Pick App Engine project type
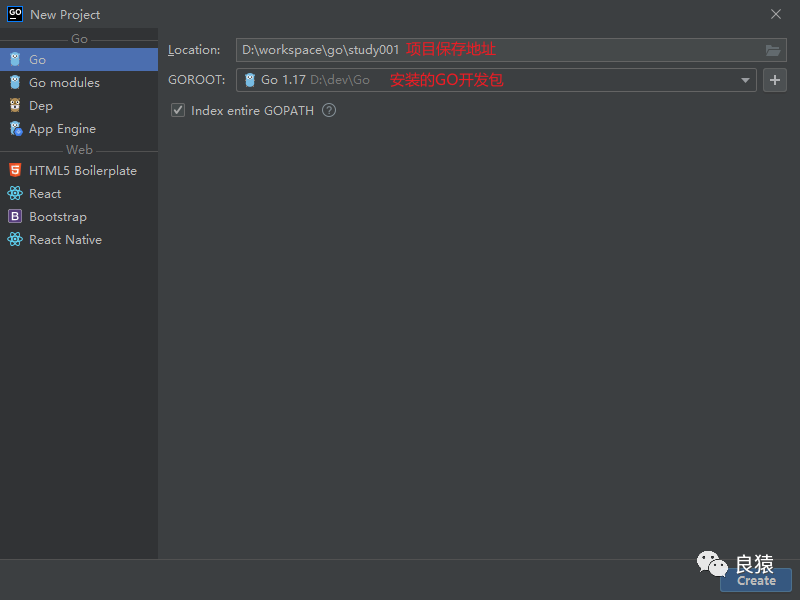 tap(79, 129)
